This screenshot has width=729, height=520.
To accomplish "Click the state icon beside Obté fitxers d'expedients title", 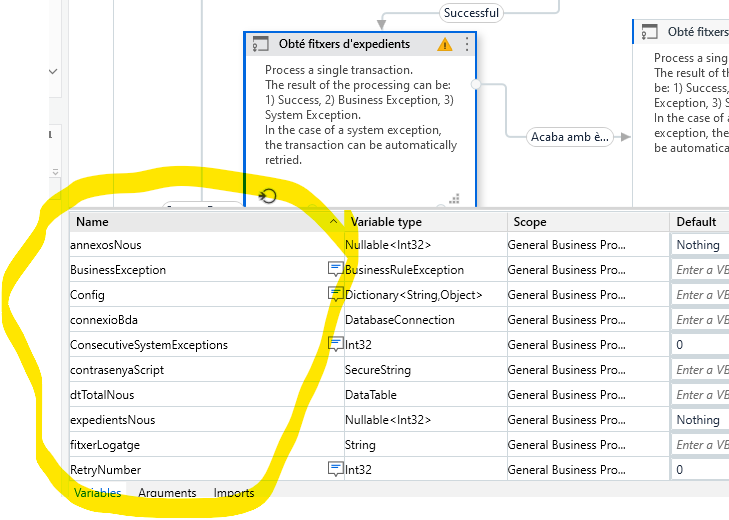I will click(x=260, y=44).
